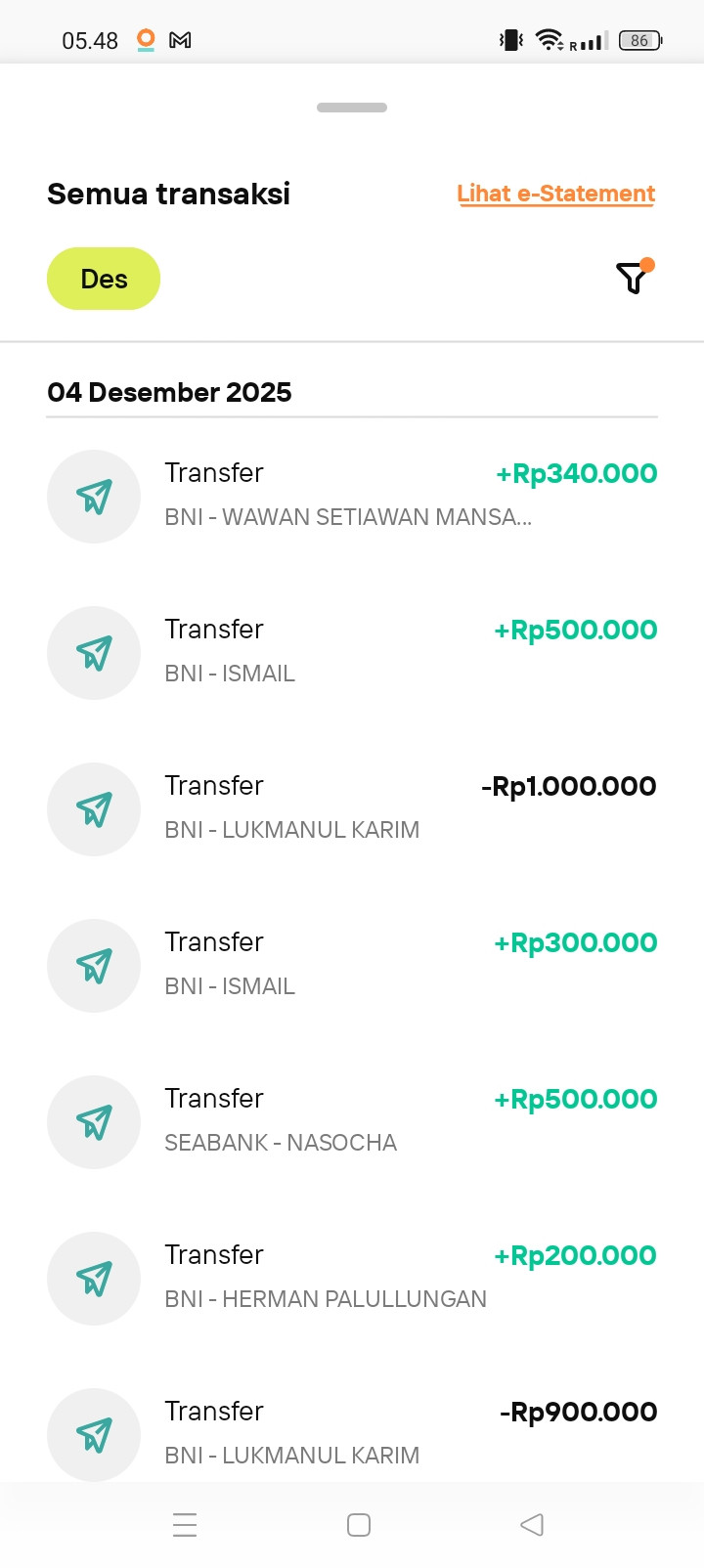View the -Rp1.000.000 transfer to LUKMANUL KARIM
Image resolution: width=704 pixels, height=1568 pixels.
click(x=352, y=809)
